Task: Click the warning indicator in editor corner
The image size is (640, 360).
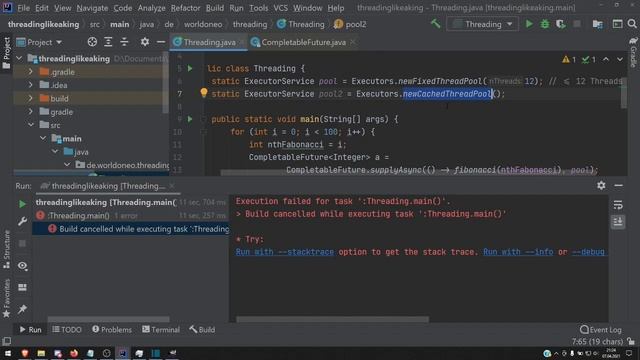Action: coord(569,60)
